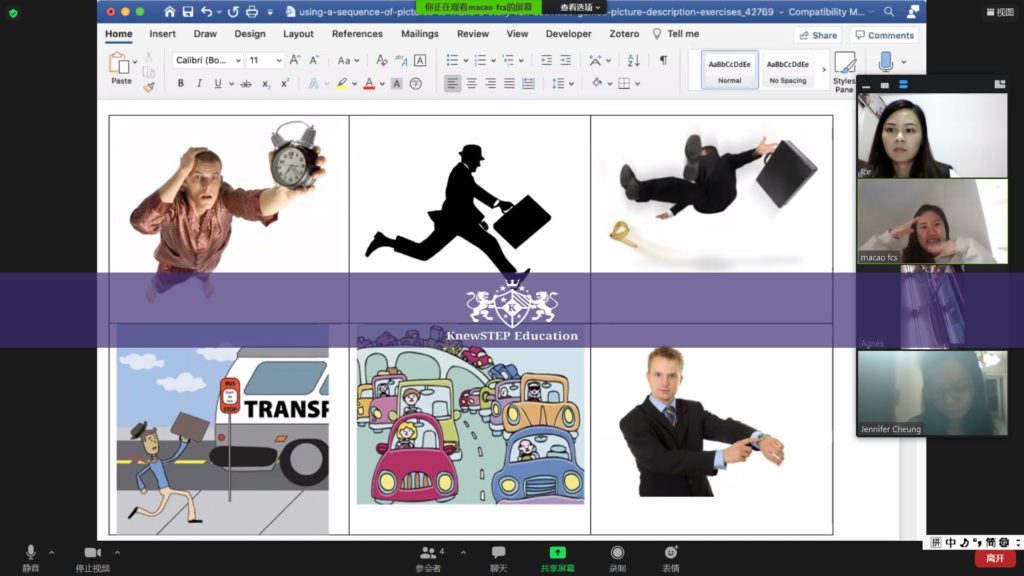Toggle Strikethrough formatting
The height and width of the screenshot is (576, 1024).
pos(246,84)
